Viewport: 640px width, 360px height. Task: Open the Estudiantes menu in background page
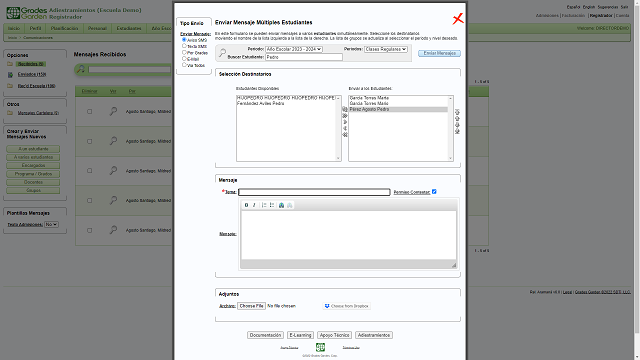pos(129,29)
